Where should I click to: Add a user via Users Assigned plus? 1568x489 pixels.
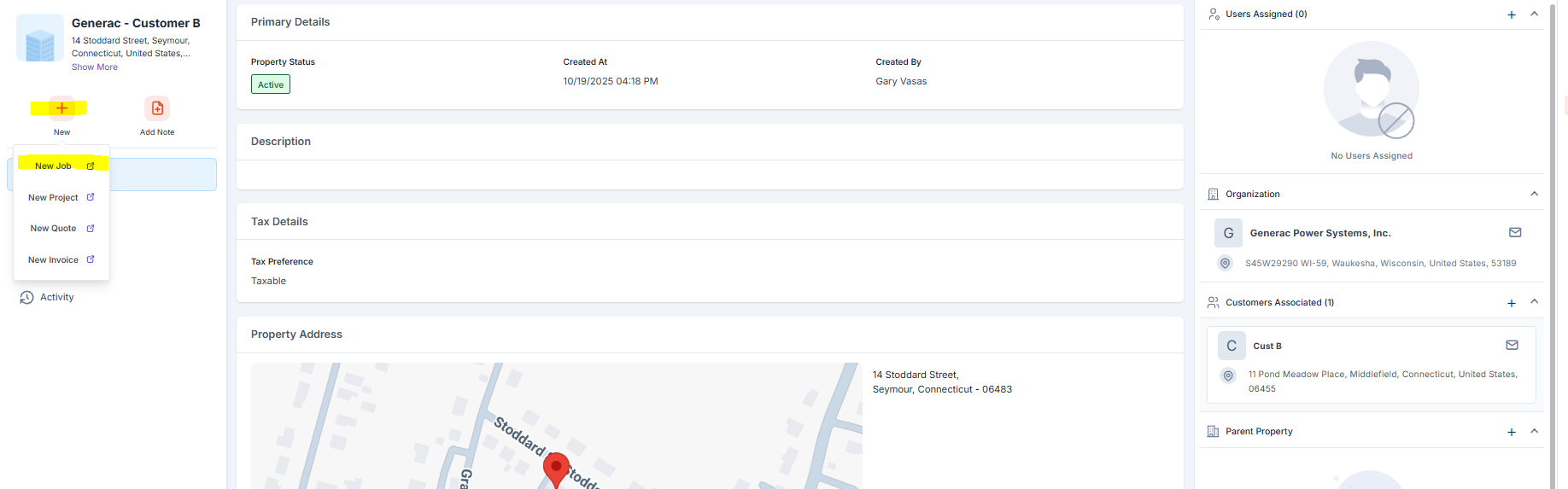1511,15
